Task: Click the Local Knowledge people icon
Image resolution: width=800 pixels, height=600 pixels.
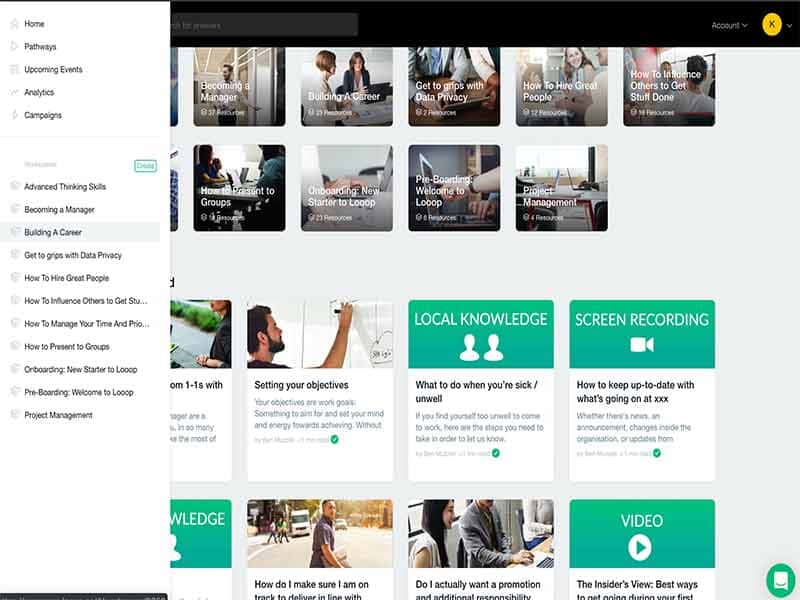Action: (x=481, y=348)
